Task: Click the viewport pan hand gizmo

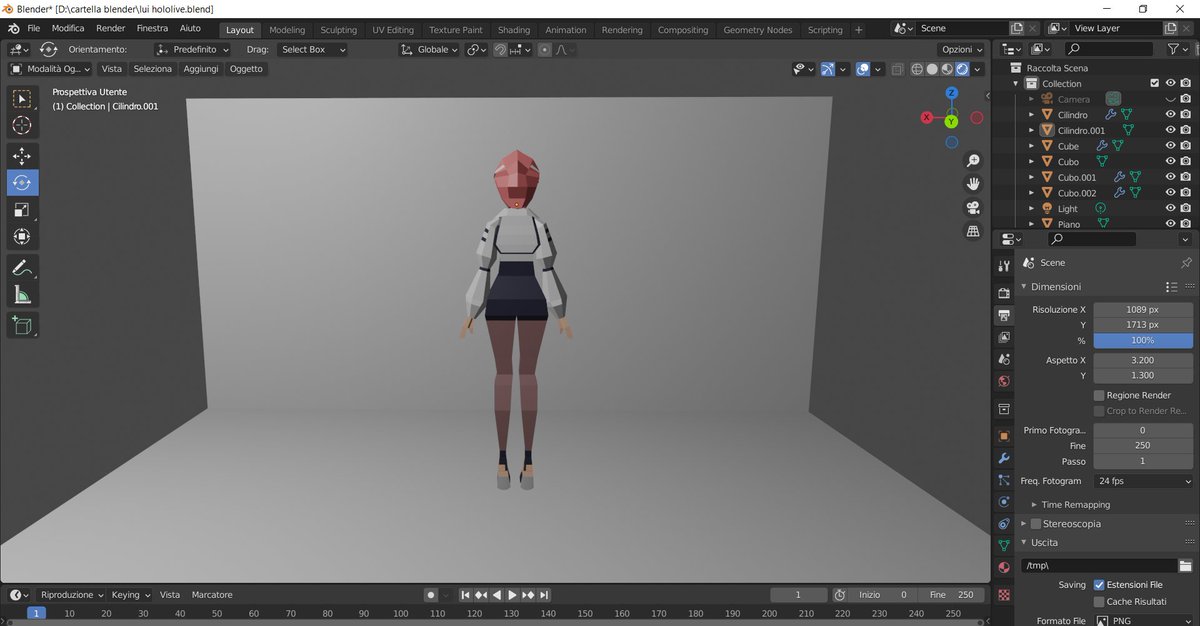Action: click(973, 184)
